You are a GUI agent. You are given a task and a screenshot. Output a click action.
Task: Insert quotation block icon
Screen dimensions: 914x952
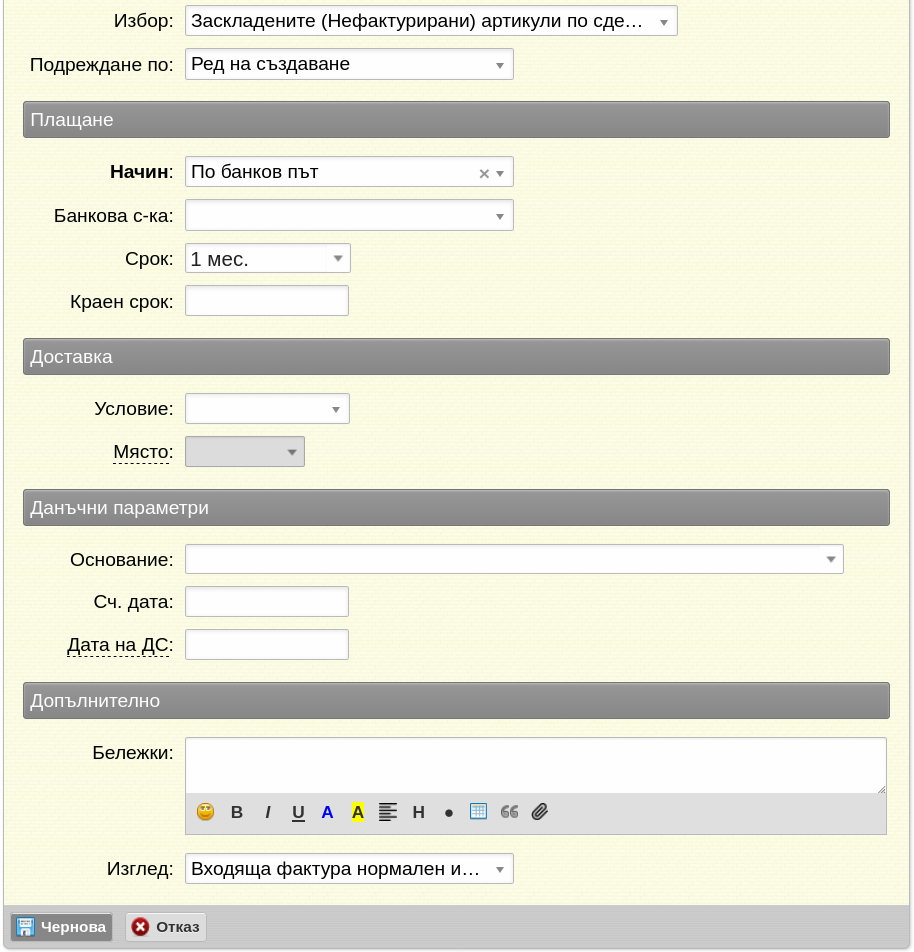click(x=509, y=812)
